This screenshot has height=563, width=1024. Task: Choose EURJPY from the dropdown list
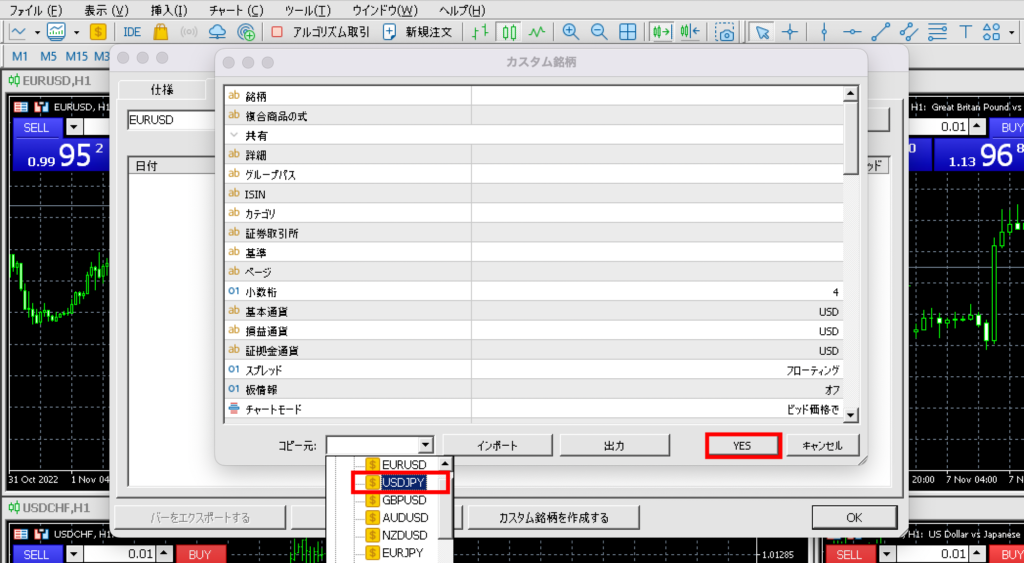pos(402,553)
